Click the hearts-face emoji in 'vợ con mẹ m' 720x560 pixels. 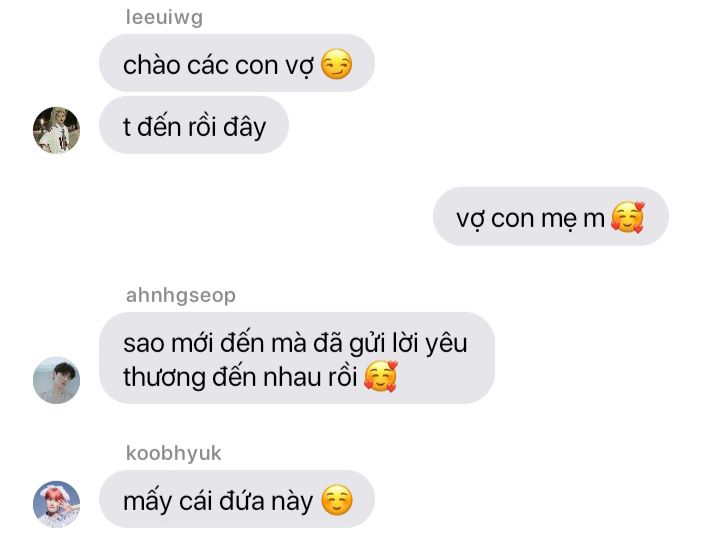(x=628, y=217)
